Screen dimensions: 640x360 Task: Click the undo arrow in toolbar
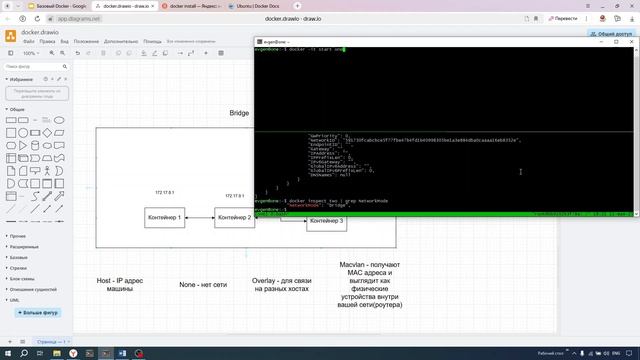78,53
